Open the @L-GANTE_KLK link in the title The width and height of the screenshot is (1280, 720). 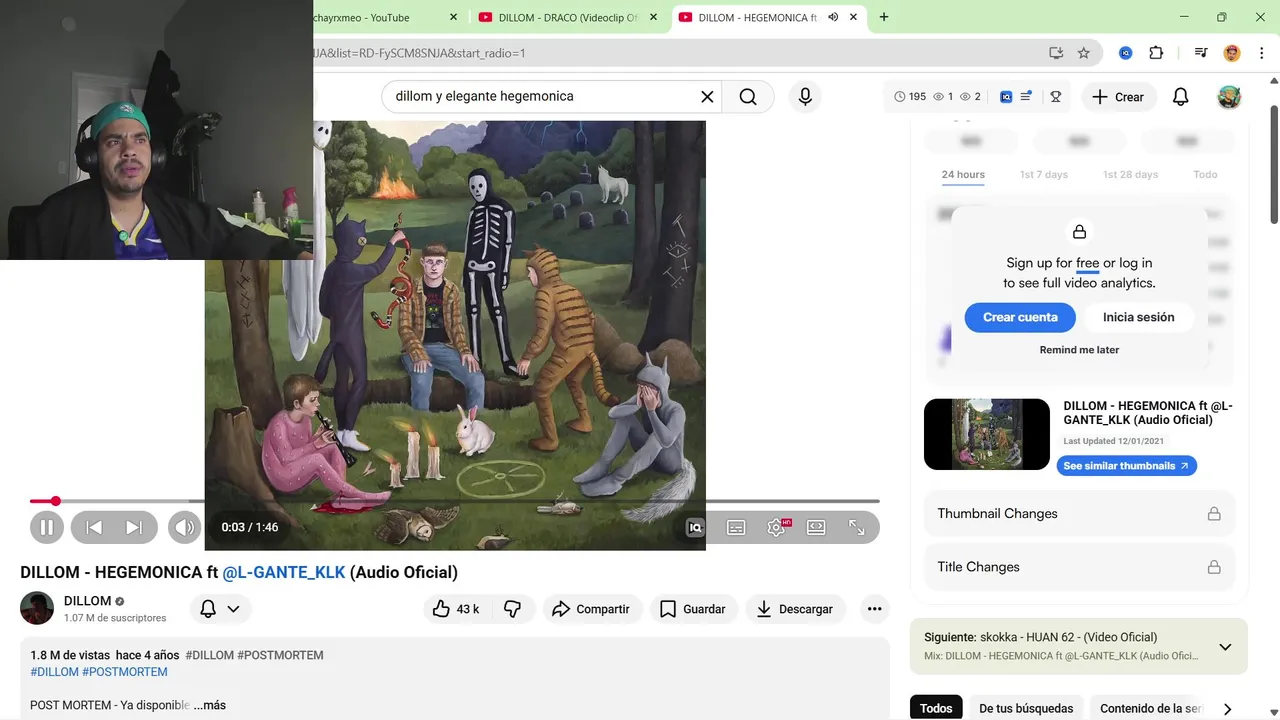point(284,572)
